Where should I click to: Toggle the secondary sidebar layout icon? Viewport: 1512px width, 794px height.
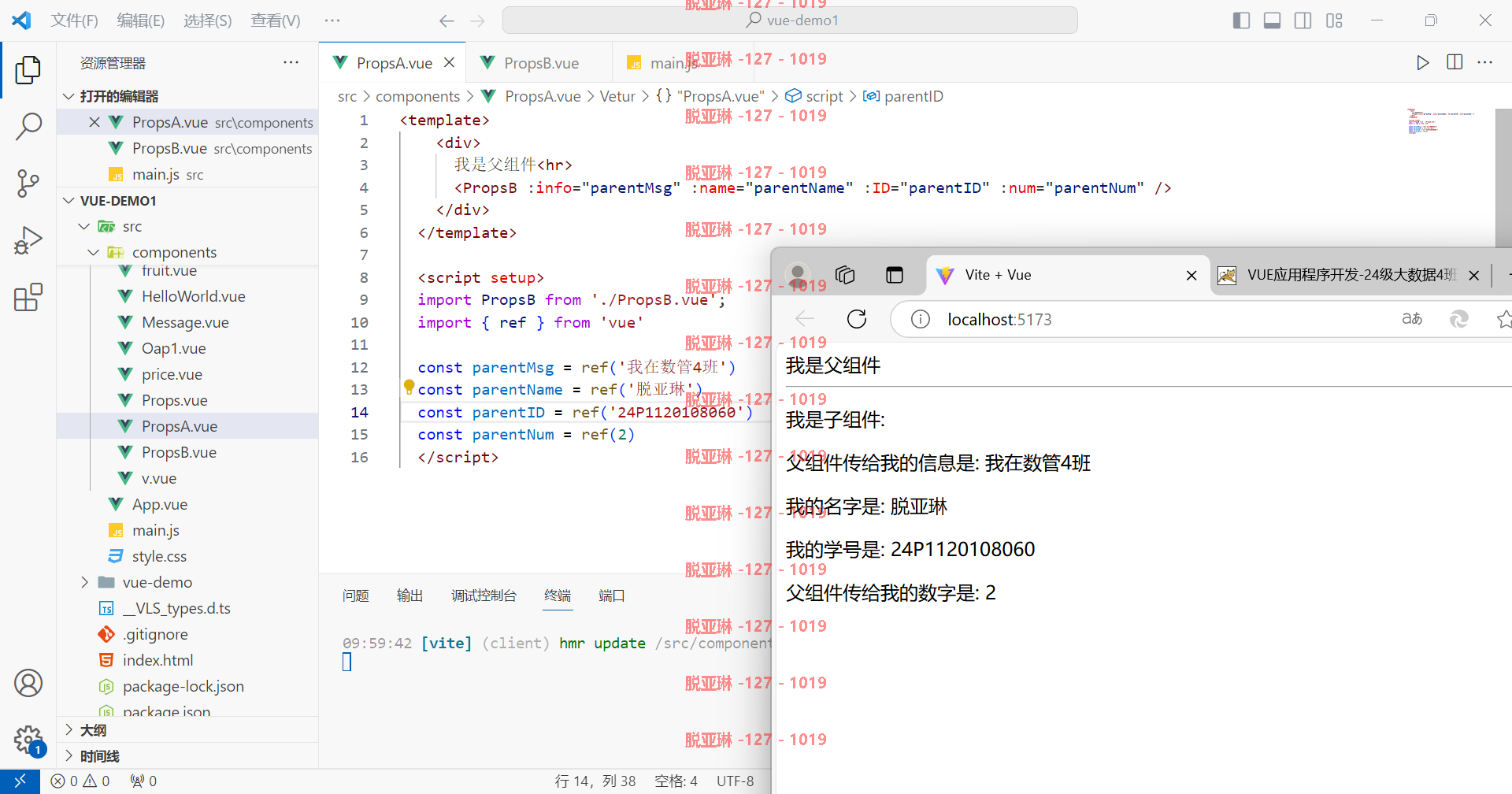pyautogui.click(x=1303, y=20)
